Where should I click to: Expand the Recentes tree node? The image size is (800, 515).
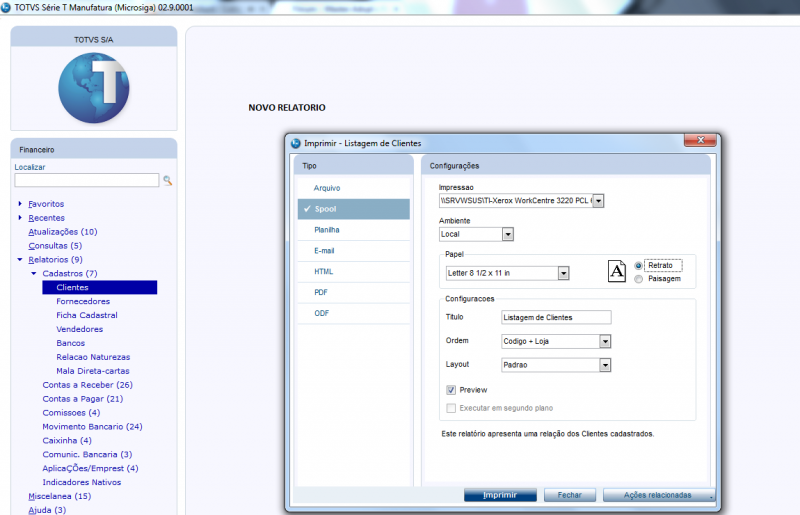click(x=20, y=217)
